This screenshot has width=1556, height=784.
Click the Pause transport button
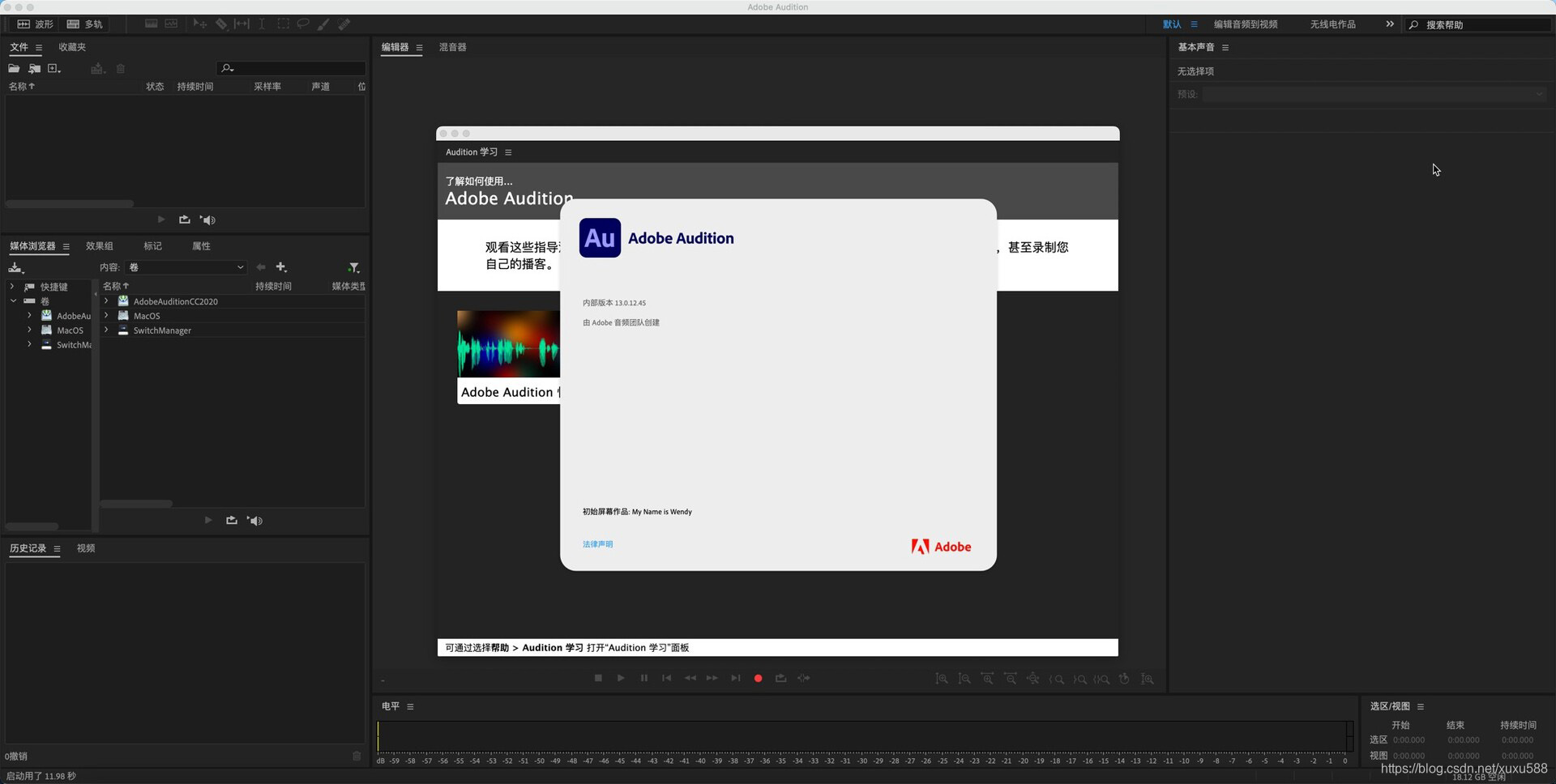[x=643, y=679]
